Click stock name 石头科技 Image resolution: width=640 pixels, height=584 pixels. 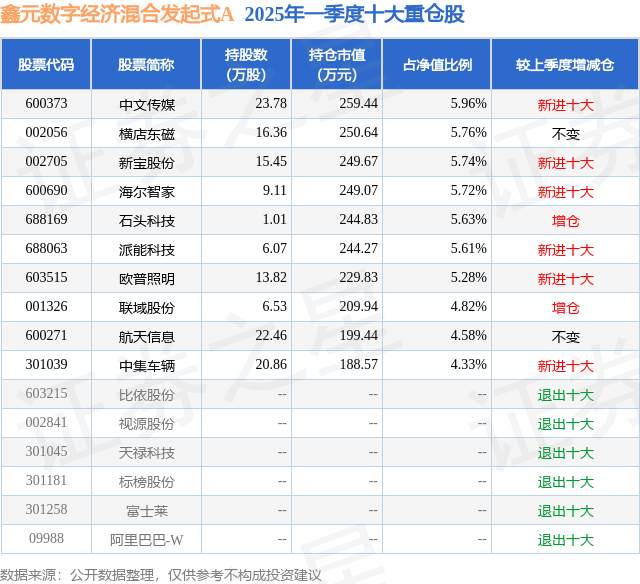click(147, 221)
